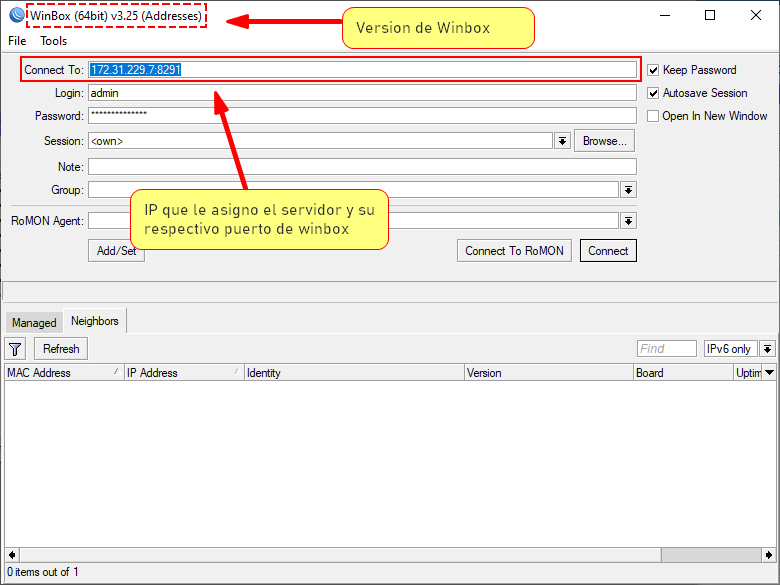Close the WinBox window

click(756, 15)
